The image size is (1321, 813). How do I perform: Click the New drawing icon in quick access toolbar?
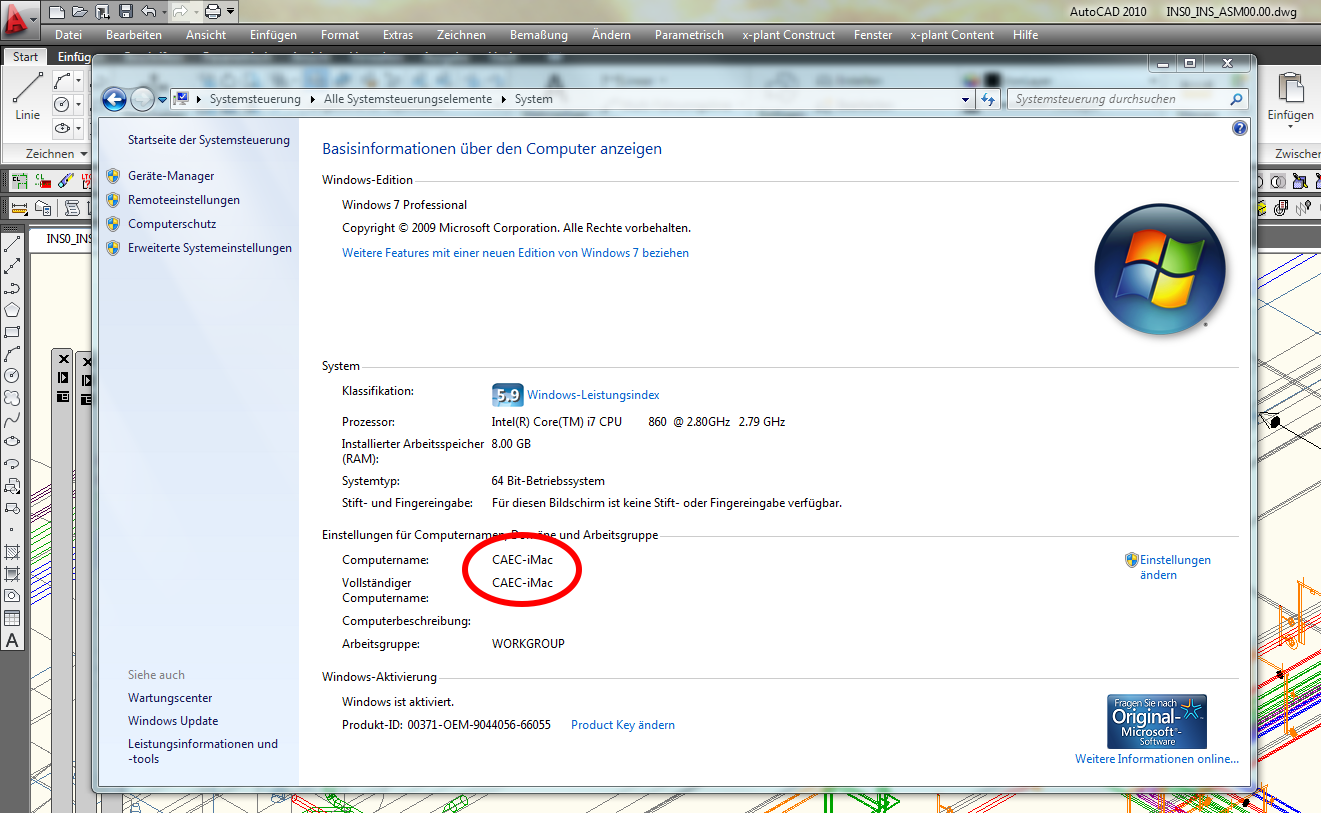coord(57,12)
